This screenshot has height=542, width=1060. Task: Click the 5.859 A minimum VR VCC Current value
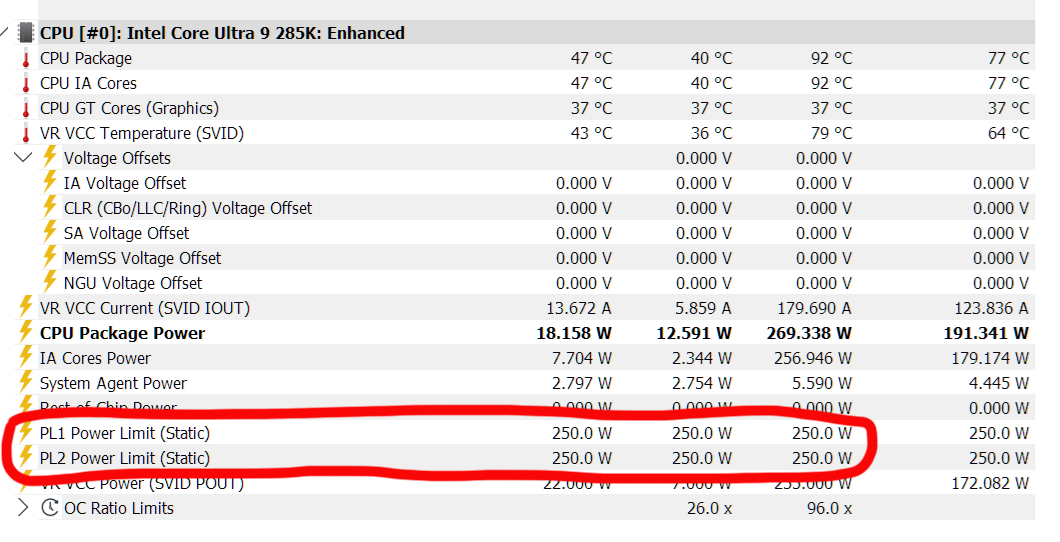point(704,309)
